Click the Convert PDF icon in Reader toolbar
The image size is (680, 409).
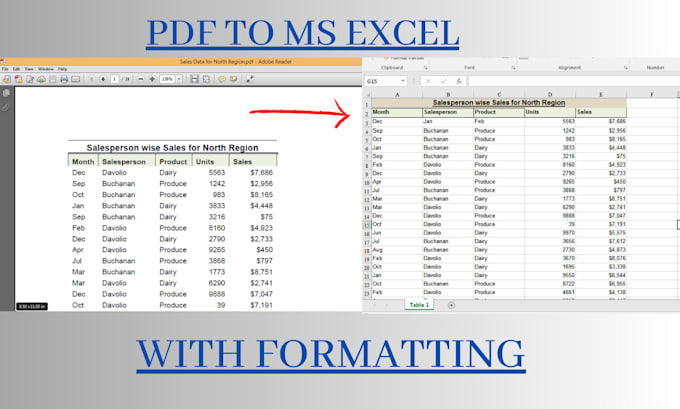[x=18, y=79]
